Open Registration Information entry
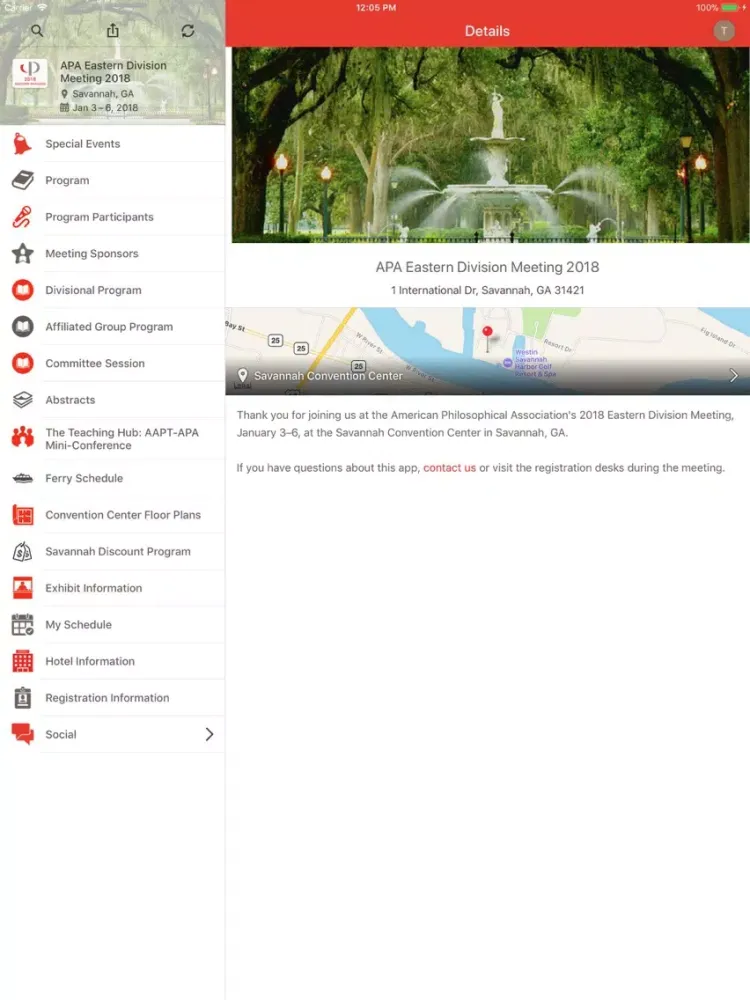Viewport: 750px width, 1000px height. point(112,698)
